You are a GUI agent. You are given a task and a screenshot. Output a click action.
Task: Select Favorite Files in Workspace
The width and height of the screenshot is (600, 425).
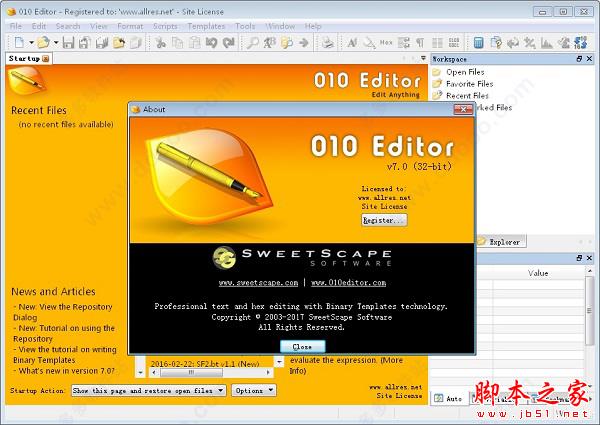tap(470, 84)
